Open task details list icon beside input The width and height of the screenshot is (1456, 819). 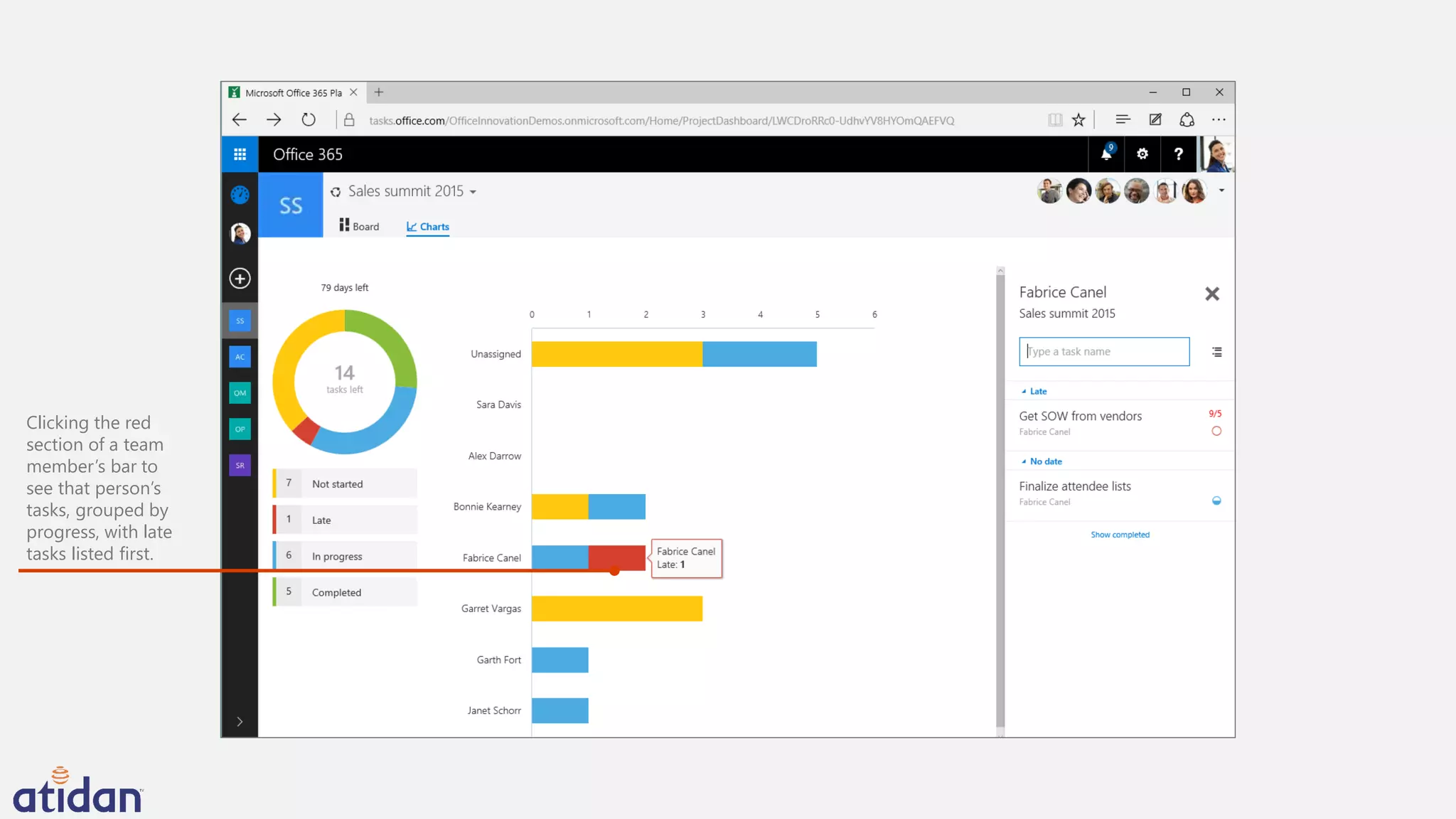click(x=1217, y=352)
